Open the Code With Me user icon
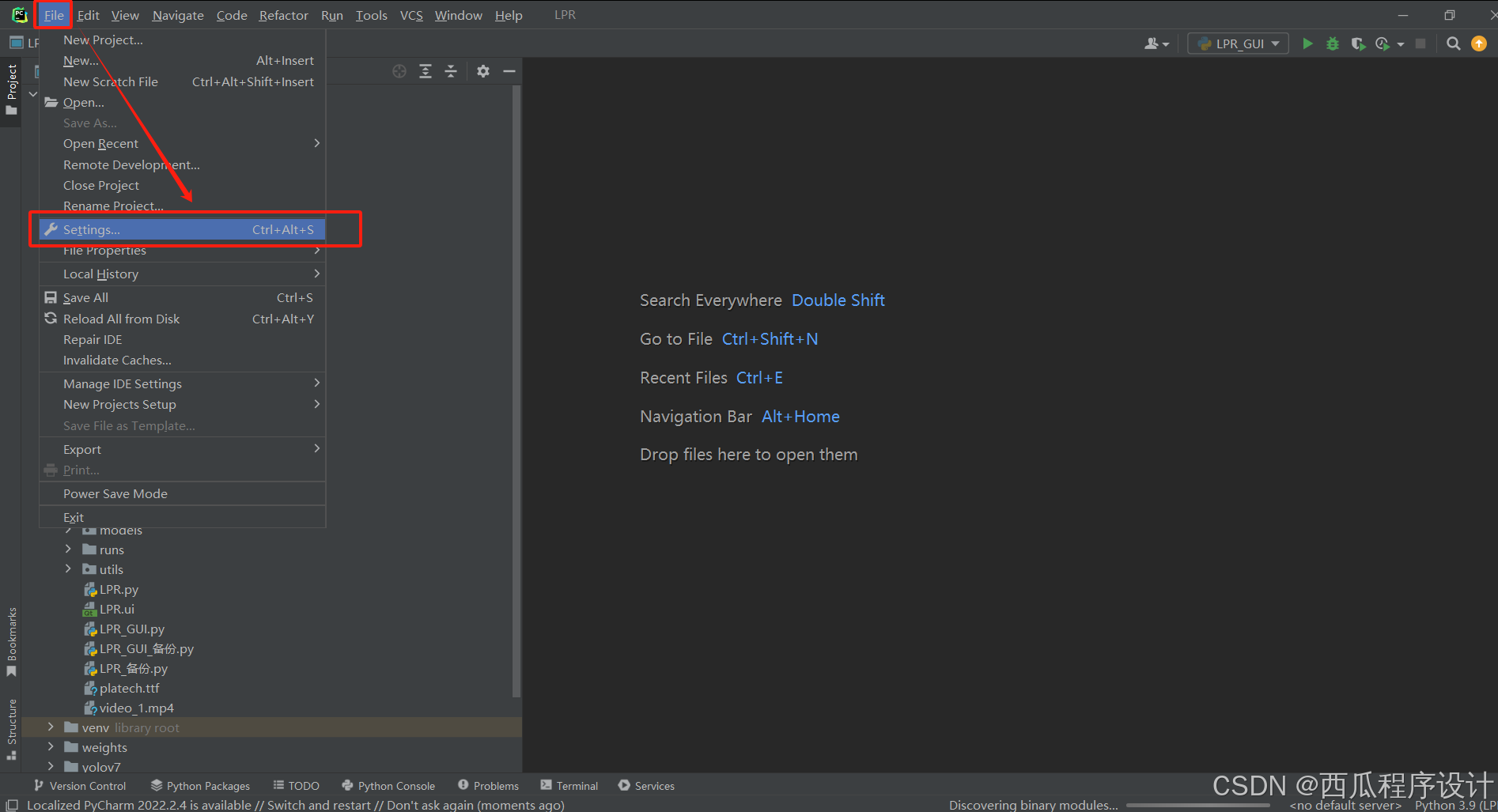The image size is (1498, 812). pyautogui.click(x=1156, y=43)
